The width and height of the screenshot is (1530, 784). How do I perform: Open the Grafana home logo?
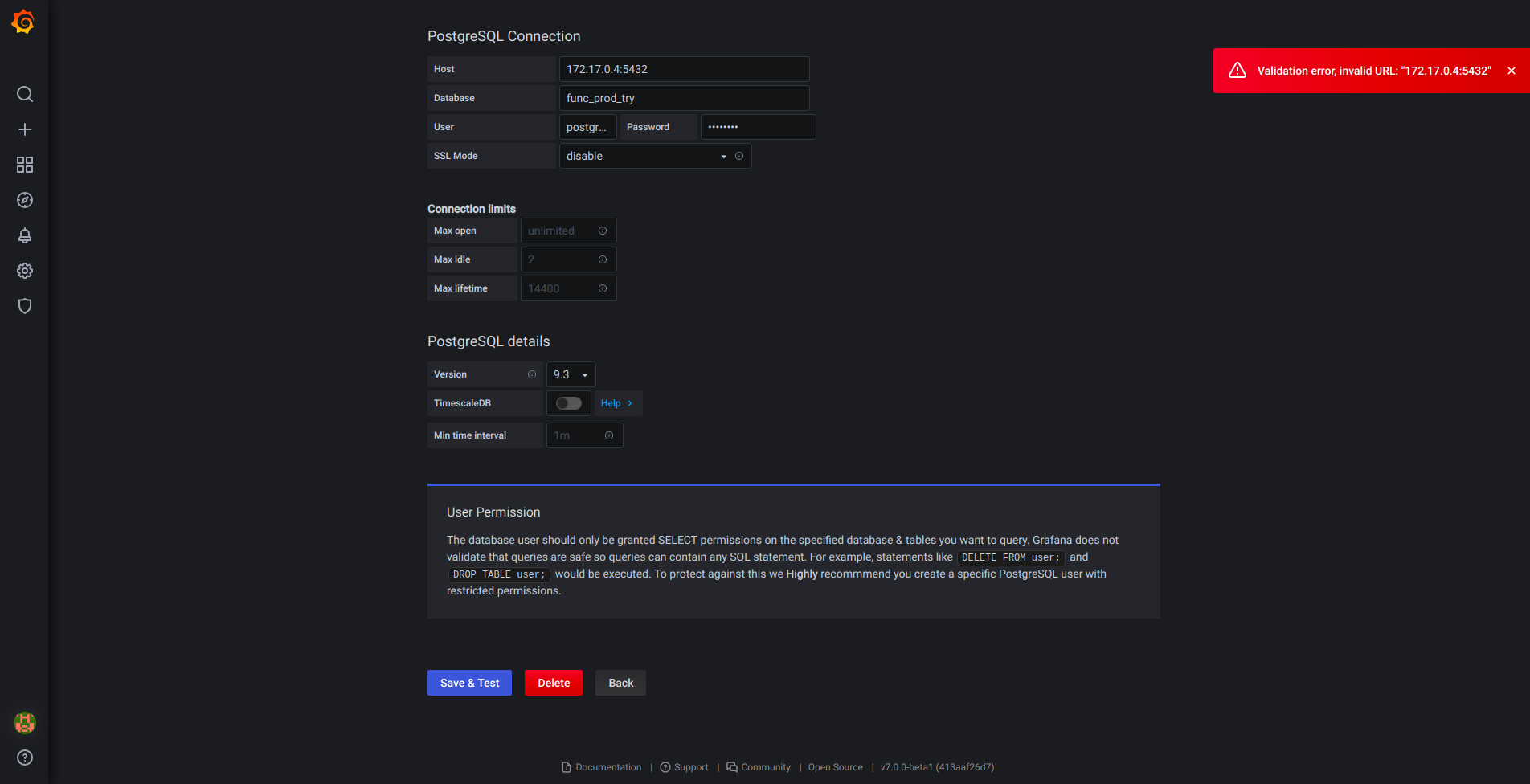(x=23, y=22)
